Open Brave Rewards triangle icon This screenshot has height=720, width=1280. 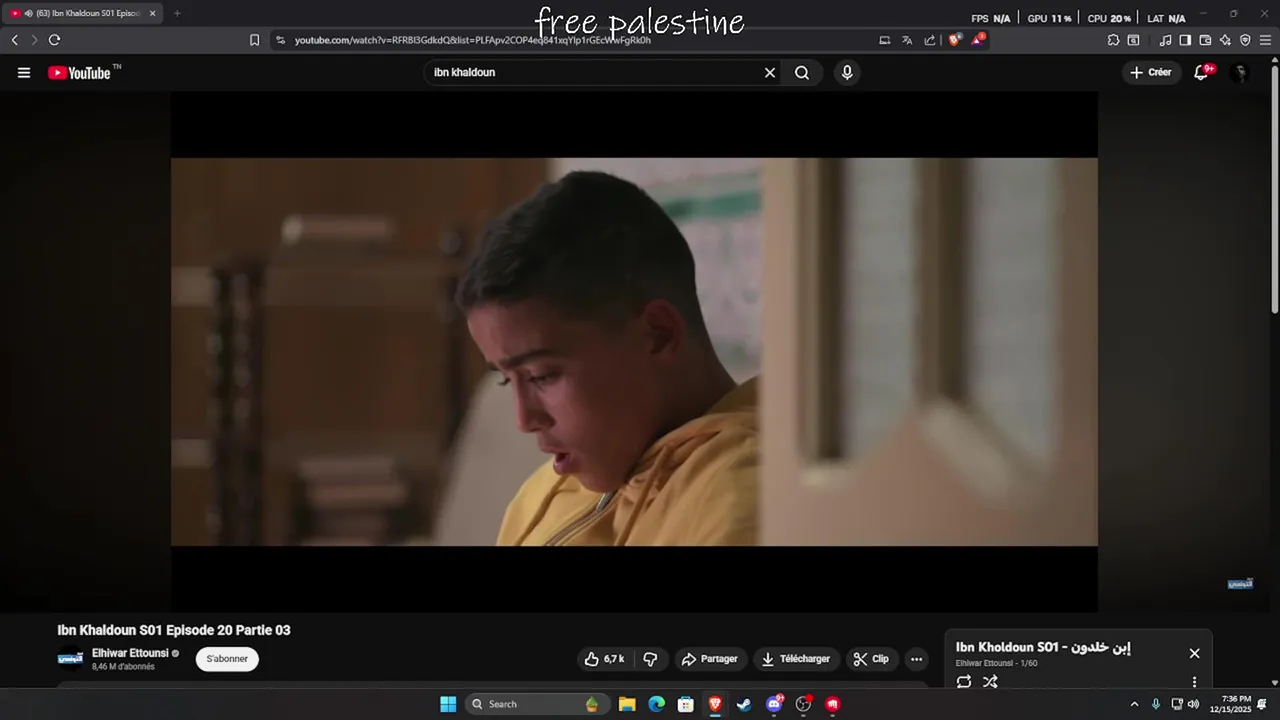coord(978,40)
